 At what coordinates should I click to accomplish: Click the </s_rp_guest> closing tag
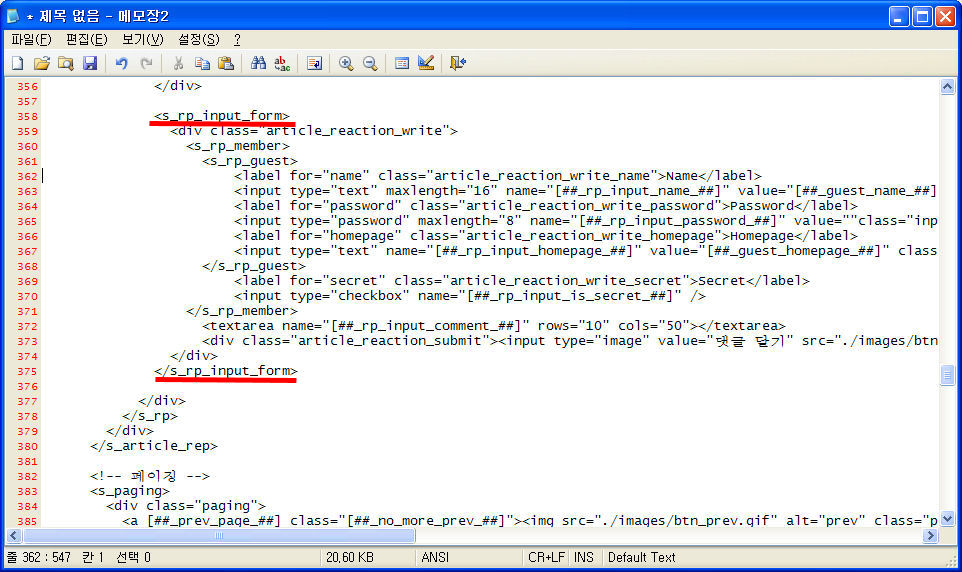[253, 266]
